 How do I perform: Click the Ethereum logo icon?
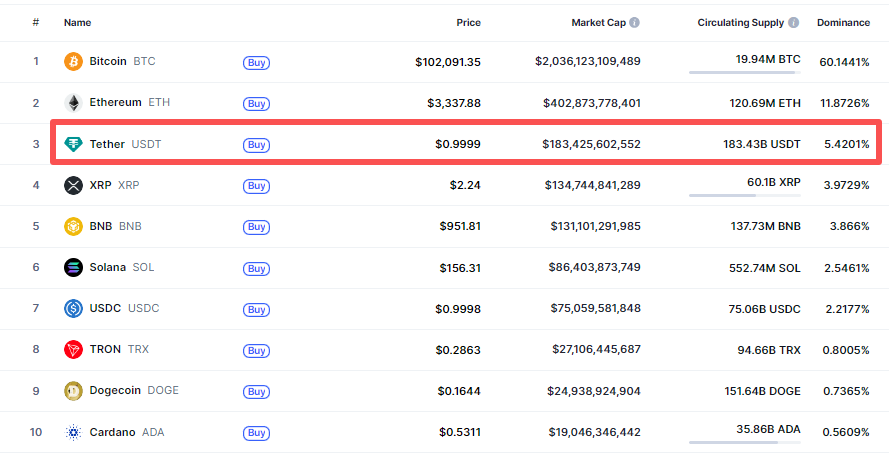pos(73,103)
